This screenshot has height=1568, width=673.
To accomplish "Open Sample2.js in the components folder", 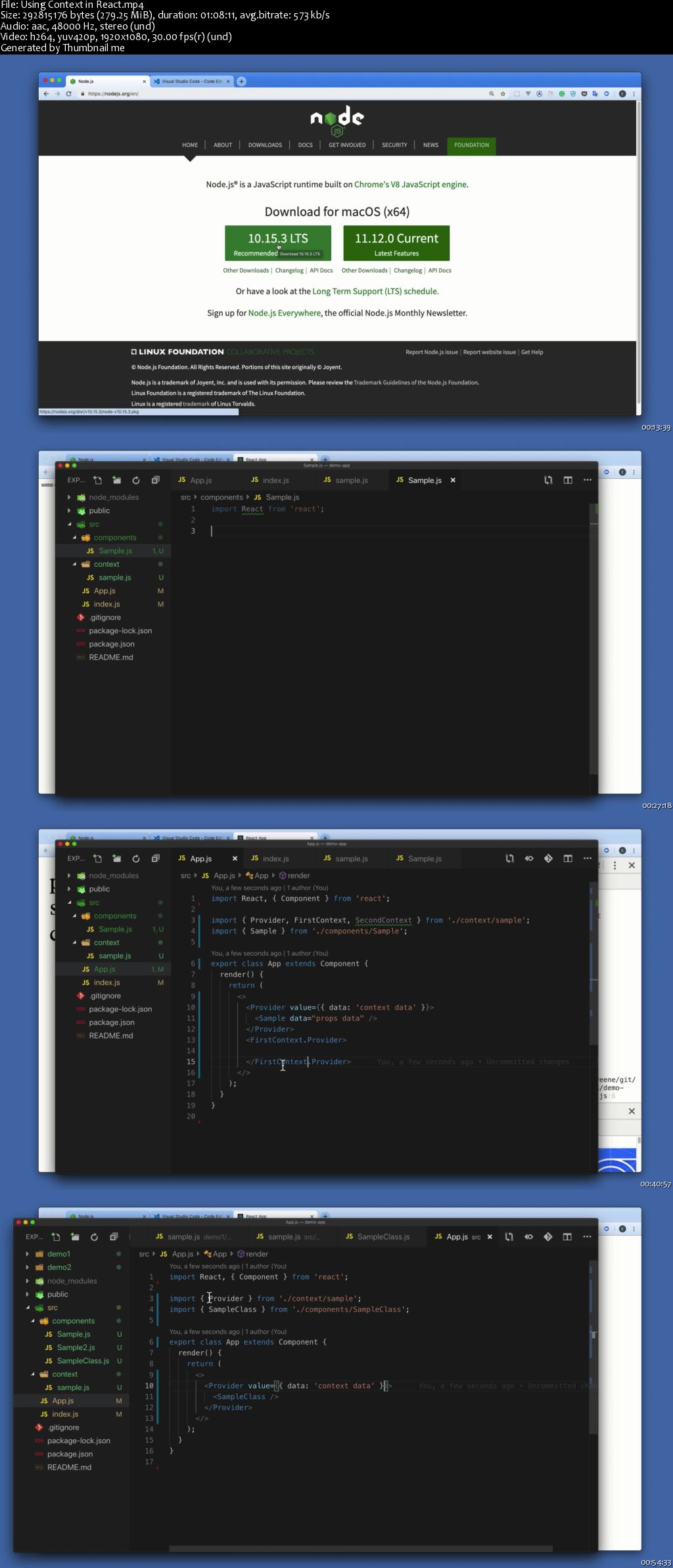I will coord(76,1347).
